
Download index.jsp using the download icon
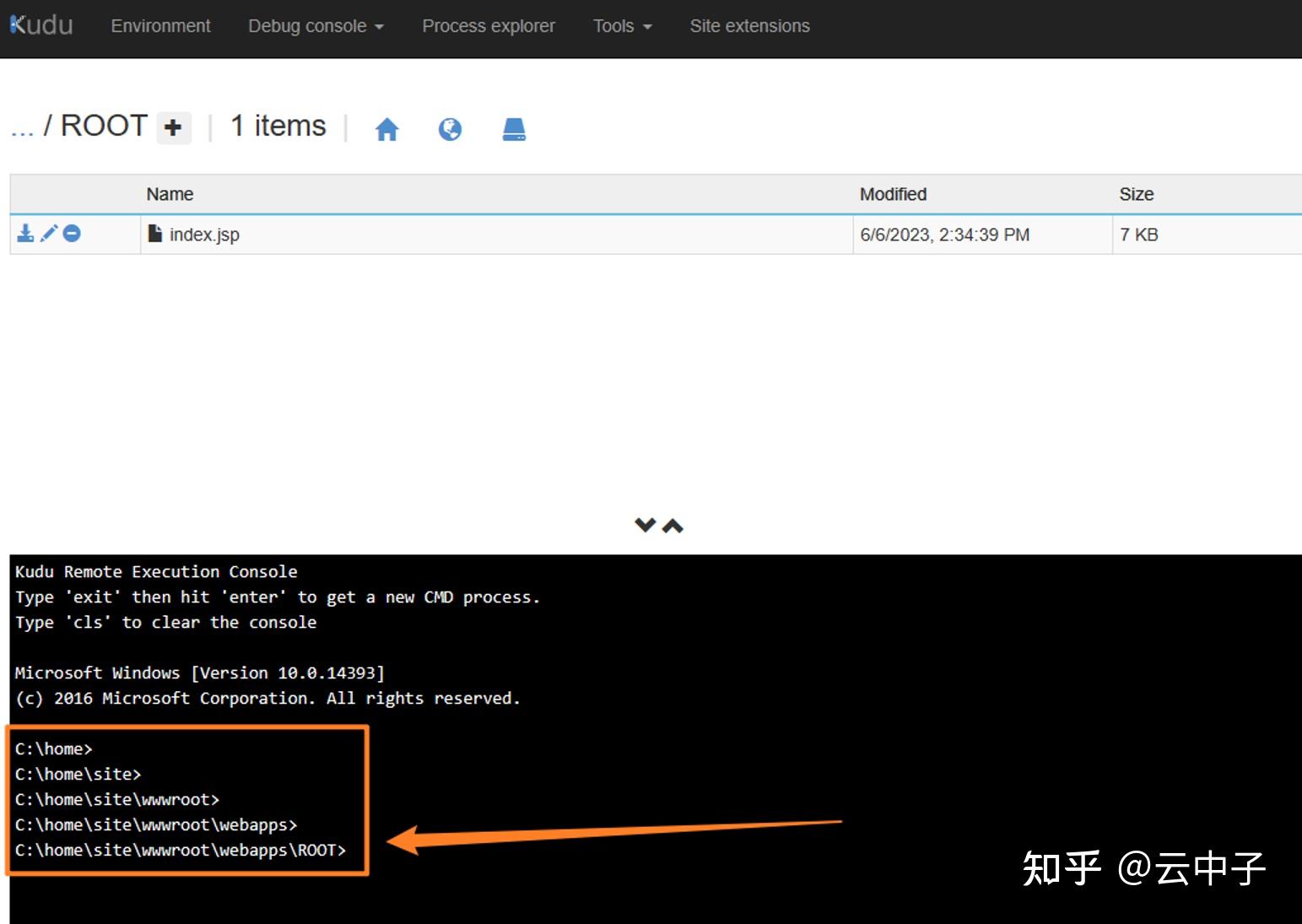tap(25, 234)
